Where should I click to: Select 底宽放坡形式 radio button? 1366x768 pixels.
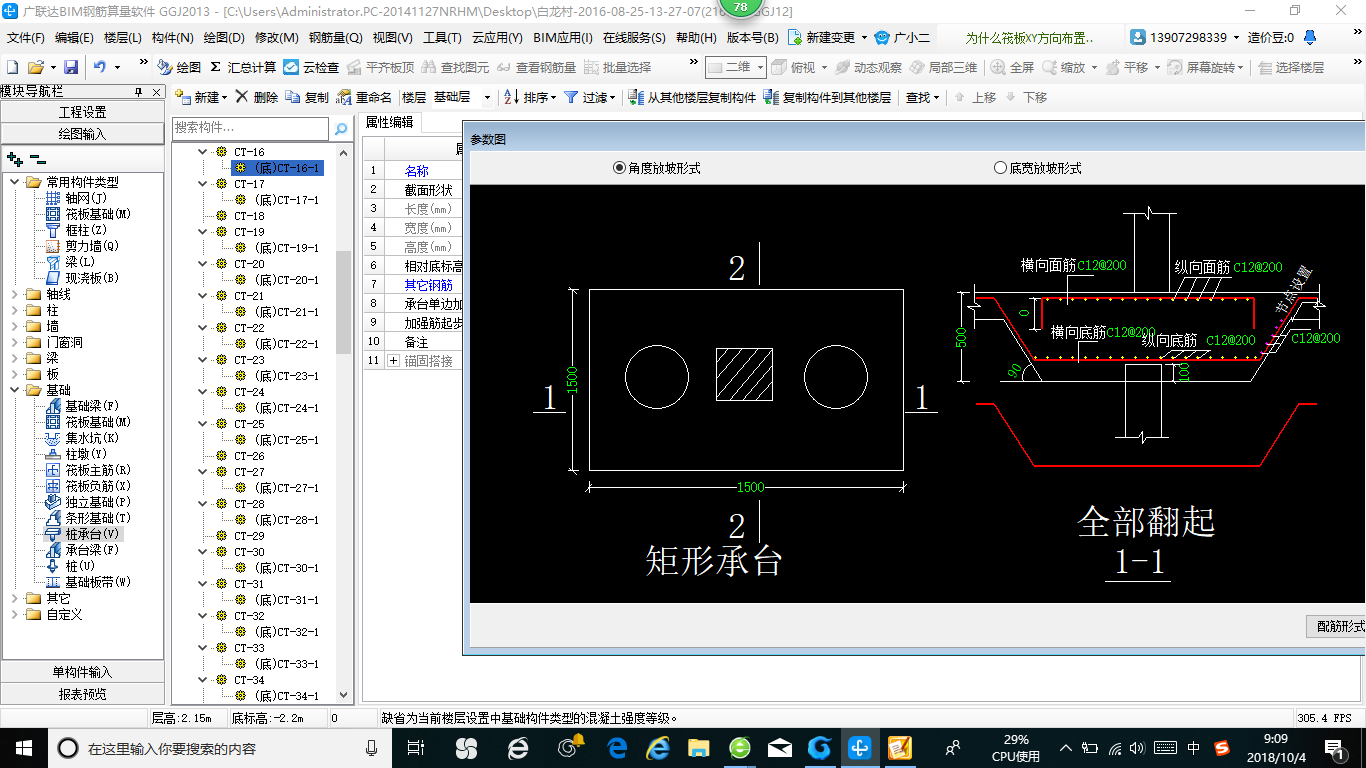(1037, 168)
